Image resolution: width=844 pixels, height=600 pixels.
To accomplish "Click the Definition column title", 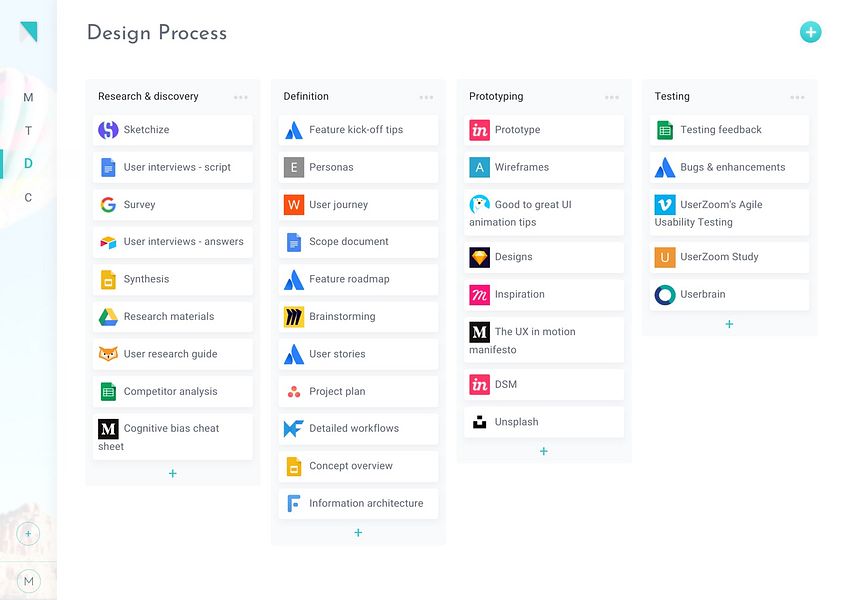I will pos(306,96).
